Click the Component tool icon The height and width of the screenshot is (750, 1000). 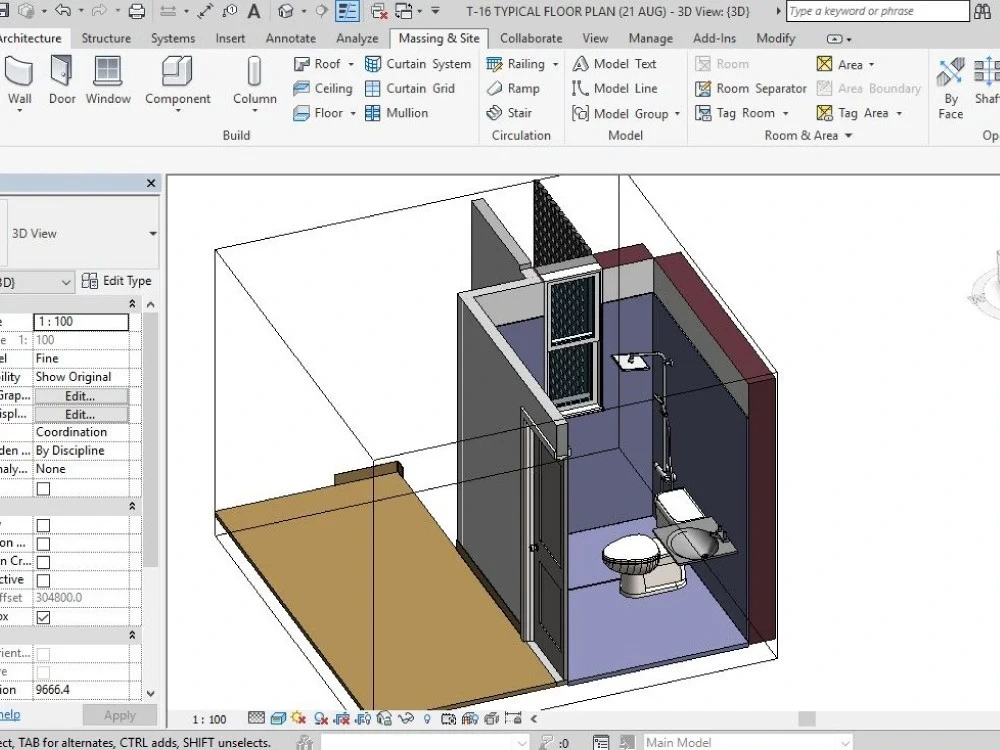point(177,71)
